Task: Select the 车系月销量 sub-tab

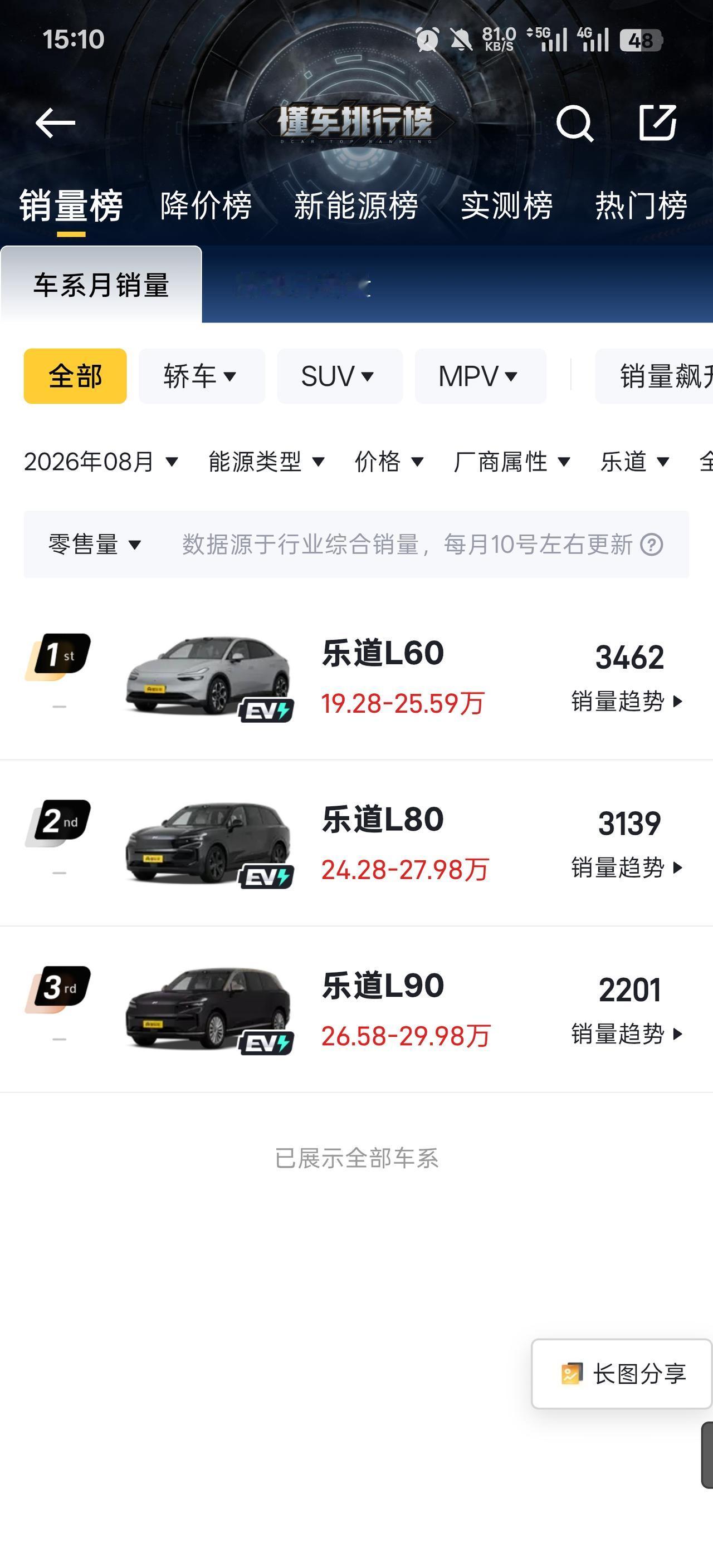Action: [101, 285]
